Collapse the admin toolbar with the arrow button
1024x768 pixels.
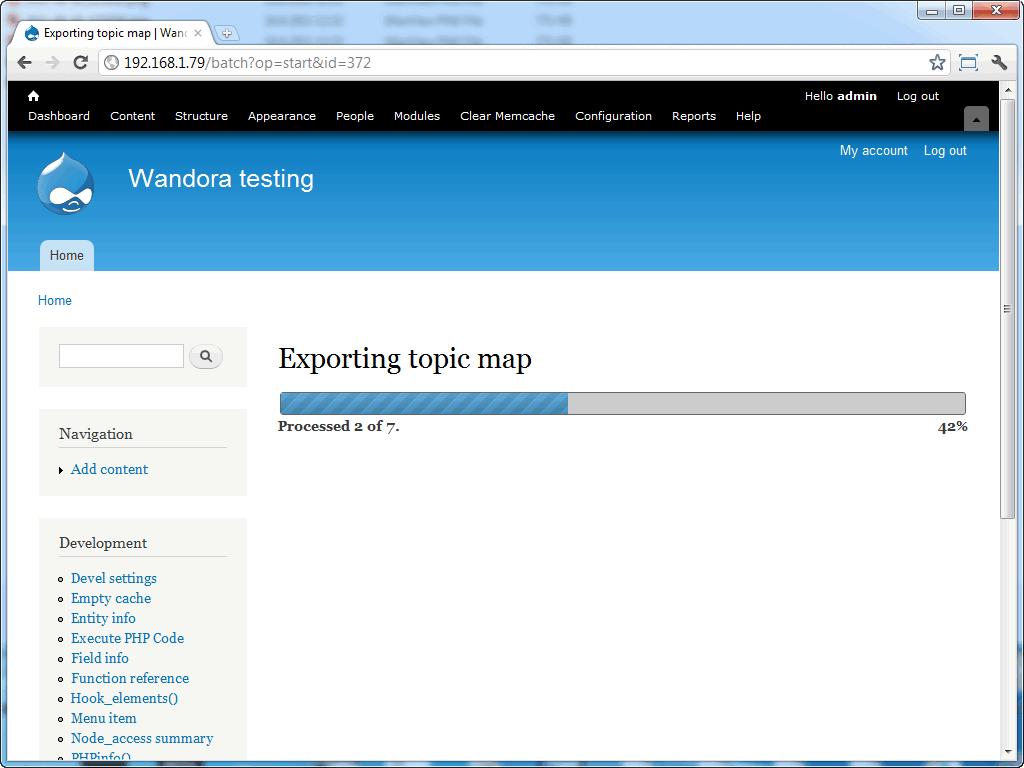point(976,118)
